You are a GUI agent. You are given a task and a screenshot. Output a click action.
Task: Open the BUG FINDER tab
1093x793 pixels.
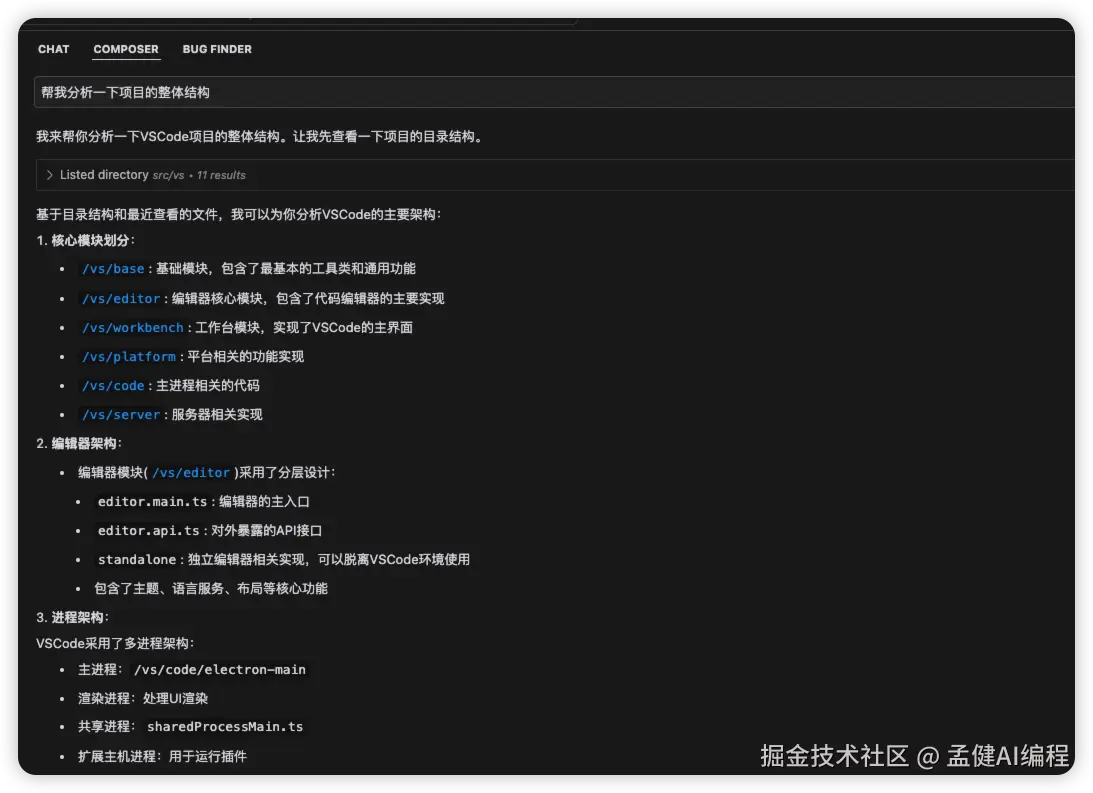coord(217,49)
